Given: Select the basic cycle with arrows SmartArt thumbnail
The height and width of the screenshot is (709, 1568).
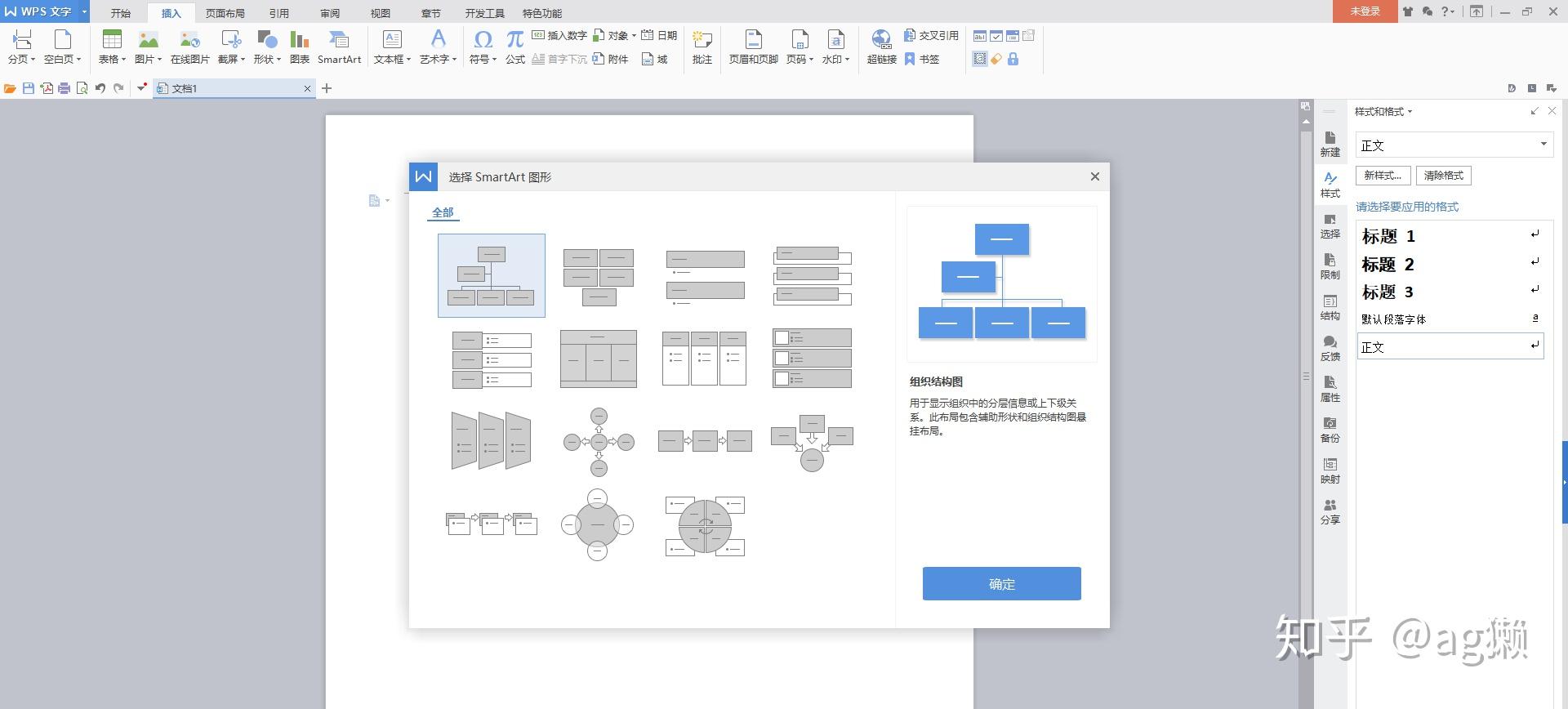Looking at the screenshot, I should (599, 442).
